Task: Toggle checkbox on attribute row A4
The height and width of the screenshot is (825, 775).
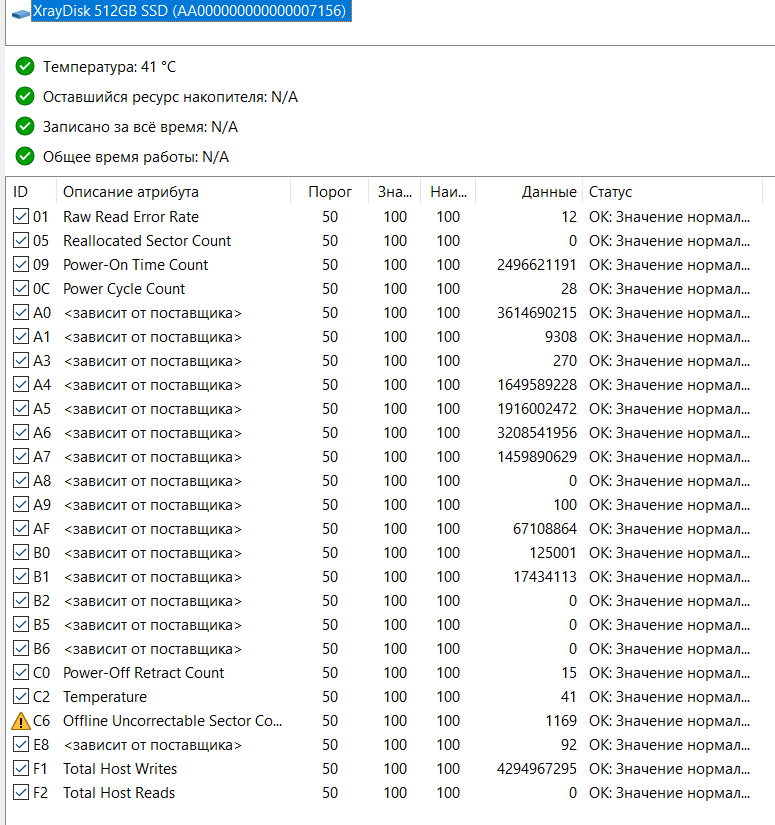Action: coord(21,385)
